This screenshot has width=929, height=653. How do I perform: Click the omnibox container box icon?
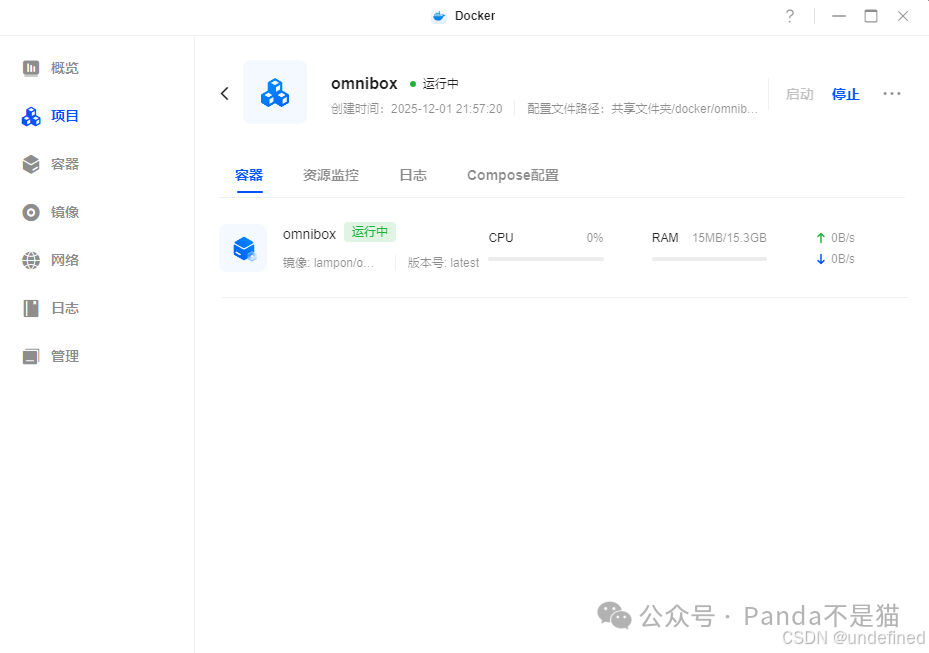click(243, 248)
